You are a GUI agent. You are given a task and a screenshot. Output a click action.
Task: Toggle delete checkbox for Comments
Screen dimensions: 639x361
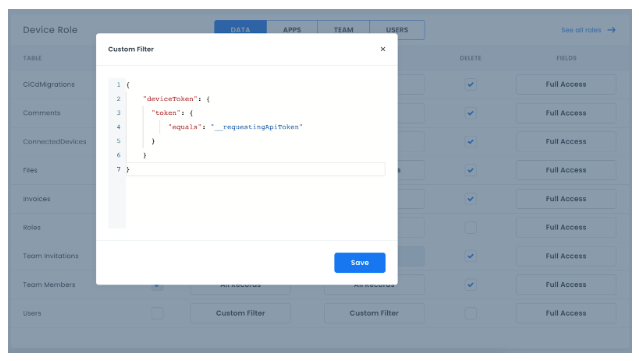click(x=471, y=113)
